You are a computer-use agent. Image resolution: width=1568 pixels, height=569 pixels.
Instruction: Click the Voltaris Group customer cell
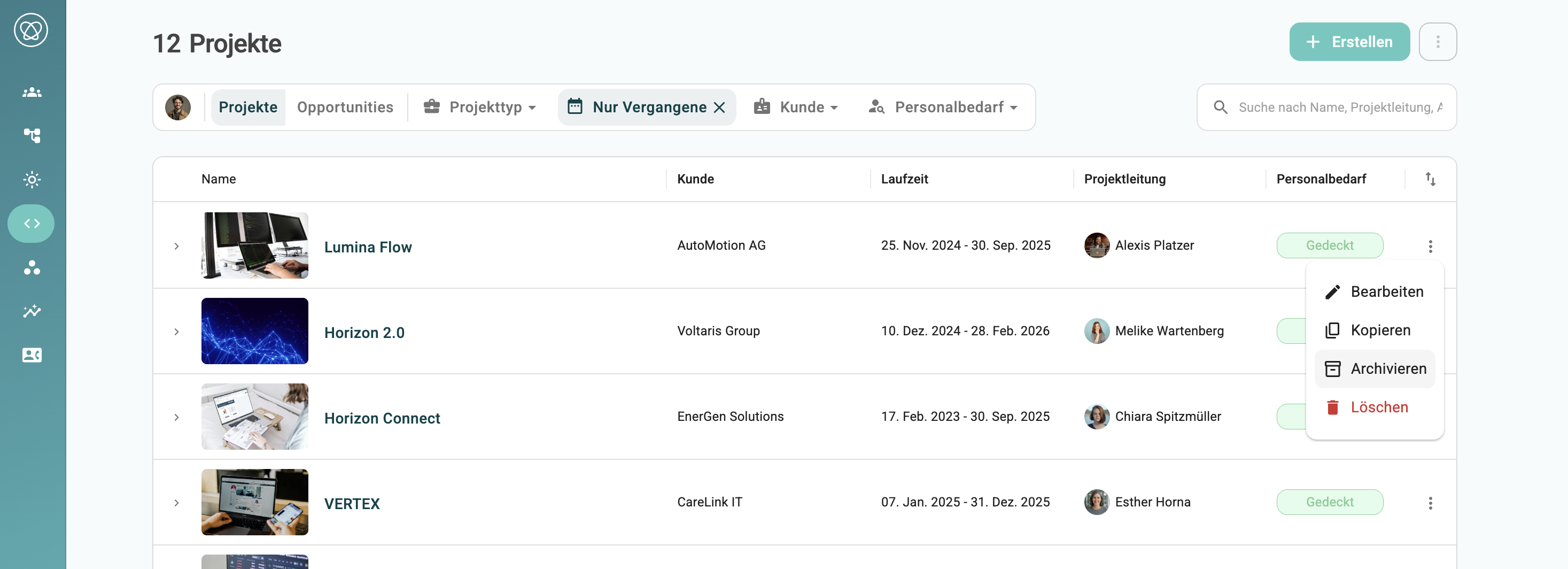[x=718, y=331]
